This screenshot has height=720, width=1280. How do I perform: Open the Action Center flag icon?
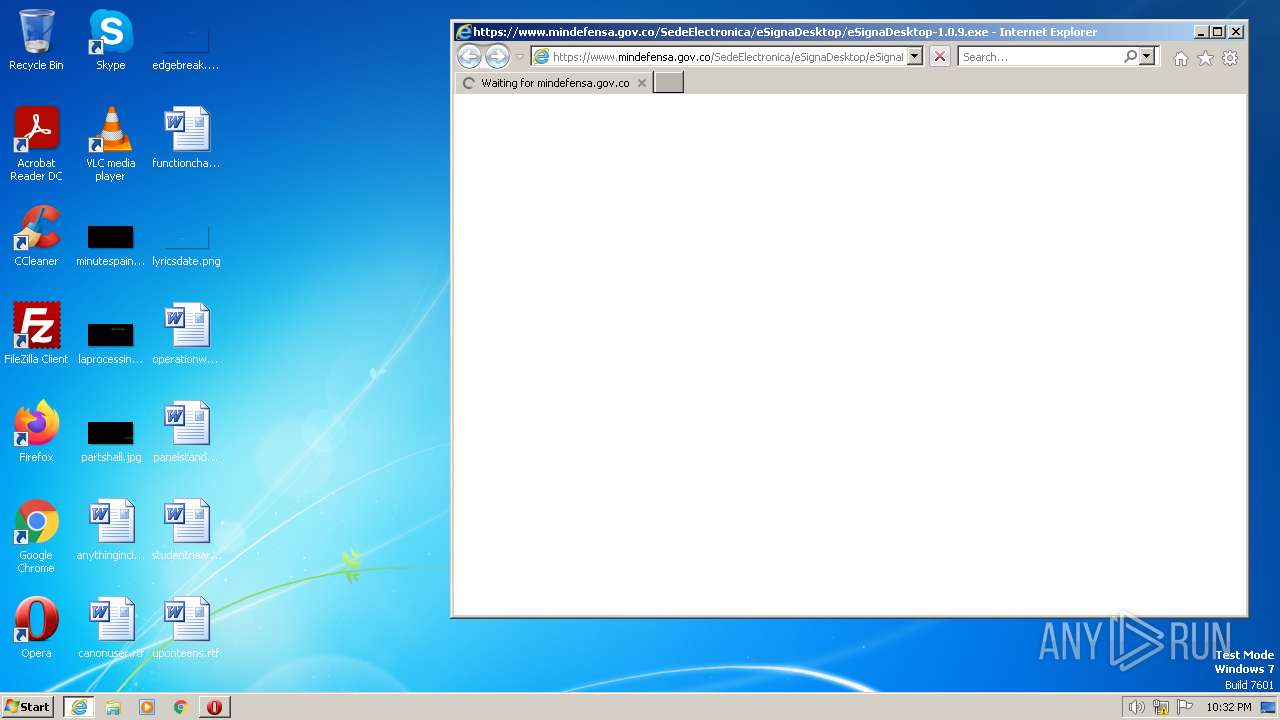(1185, 707)
